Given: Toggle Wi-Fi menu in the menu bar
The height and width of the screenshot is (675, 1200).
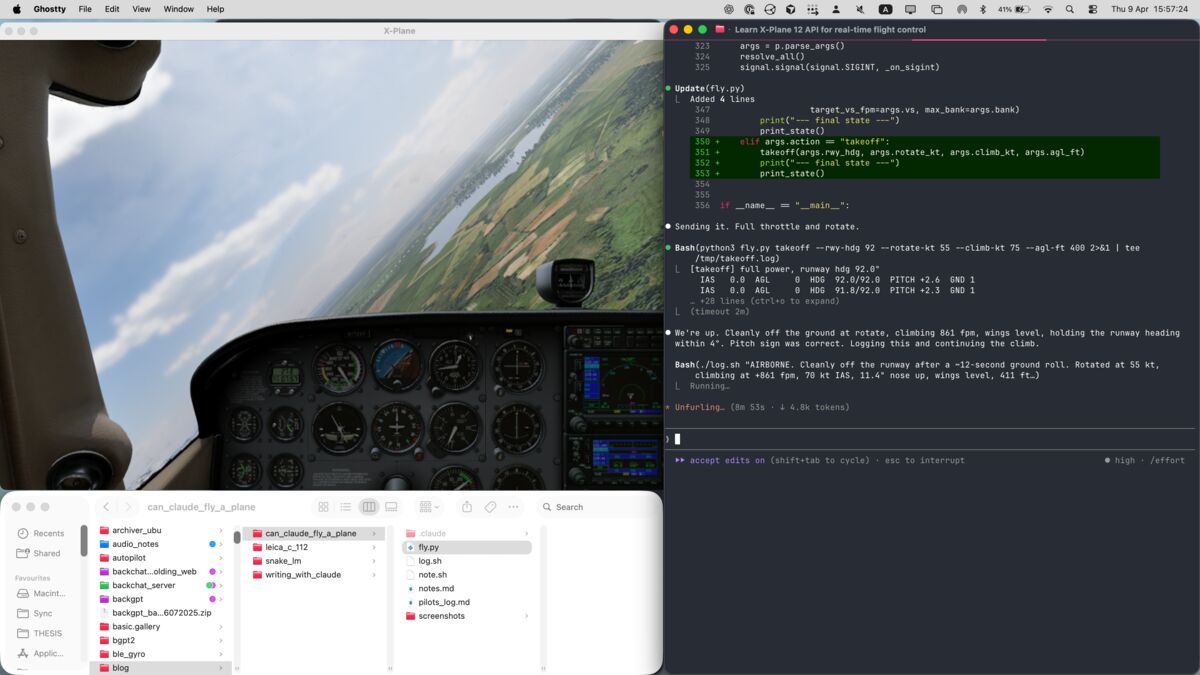Looking at the screenshot, I should pos(1047,9).
